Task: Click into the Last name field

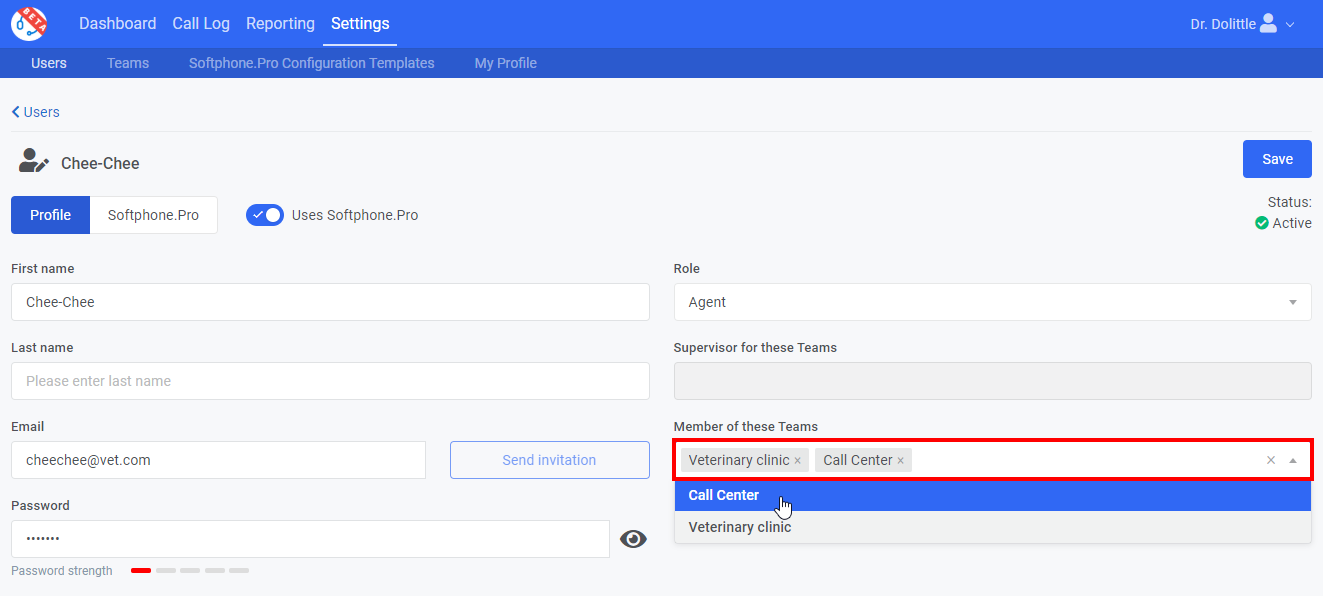Action: [330, 381]
